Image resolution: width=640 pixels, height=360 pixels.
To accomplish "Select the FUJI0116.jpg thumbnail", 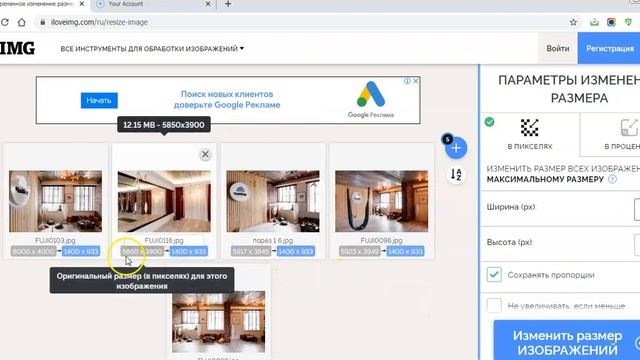I will tap(164, 201).
